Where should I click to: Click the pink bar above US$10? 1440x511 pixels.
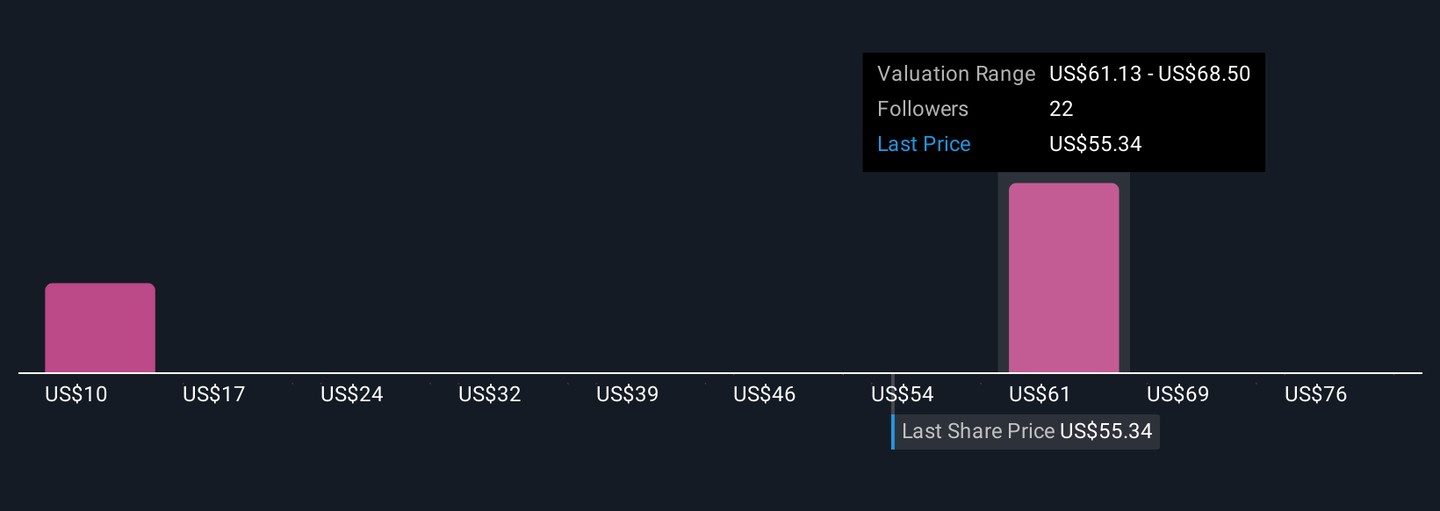point(100,328)
